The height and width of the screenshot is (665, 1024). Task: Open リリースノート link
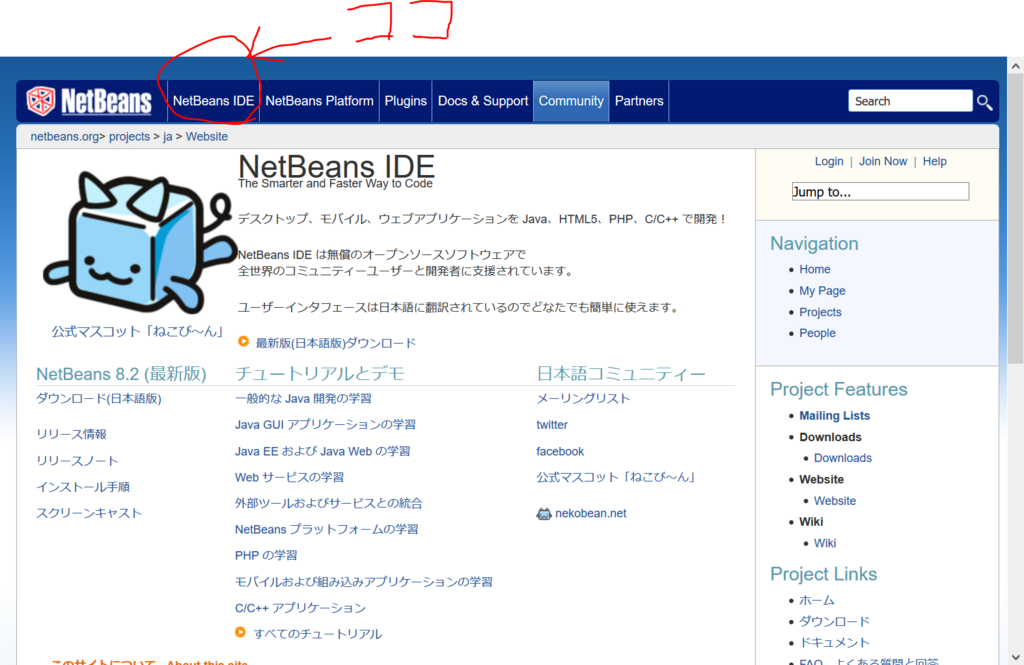pos(77,461)
